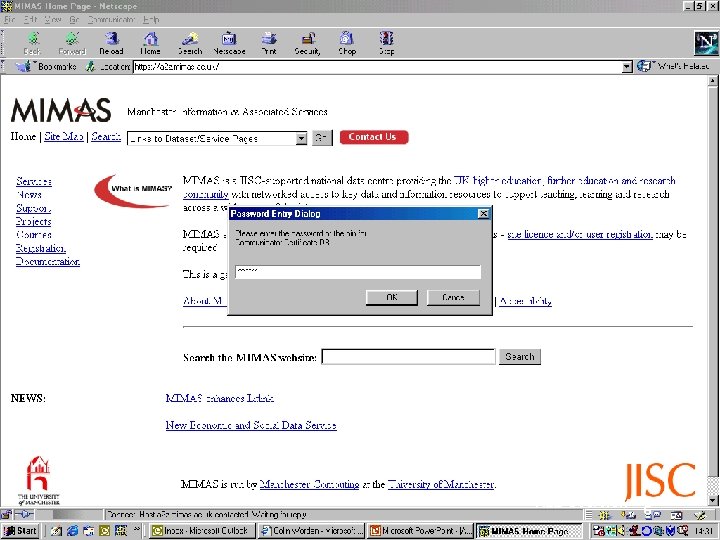Expand the Location URL dropdown arrow

click(627, 67)
